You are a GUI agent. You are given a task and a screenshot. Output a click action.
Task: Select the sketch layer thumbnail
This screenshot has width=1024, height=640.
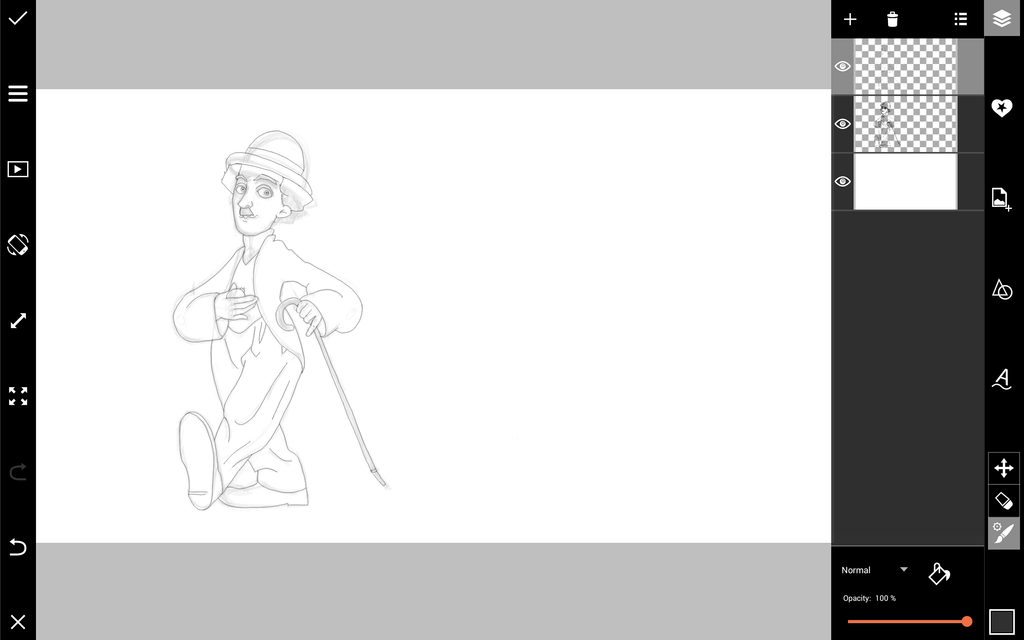coord(905,124)
